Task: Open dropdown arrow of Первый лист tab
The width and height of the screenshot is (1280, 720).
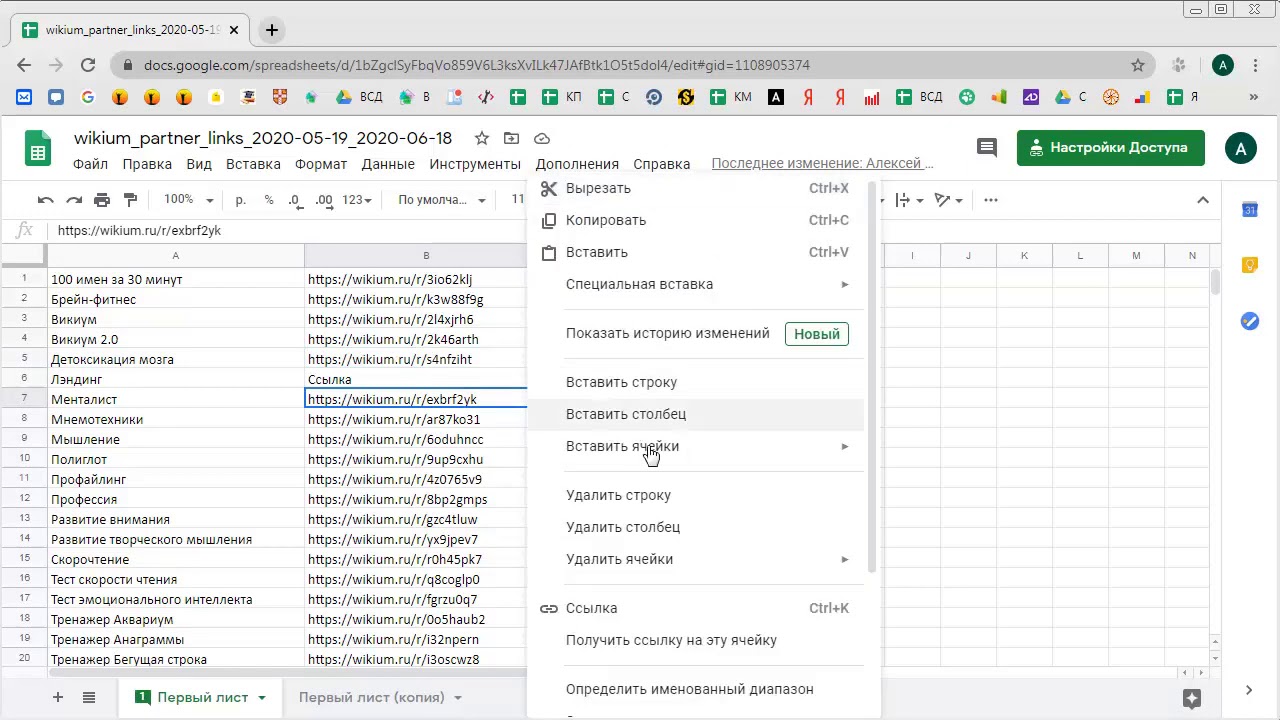Action: 262,698
